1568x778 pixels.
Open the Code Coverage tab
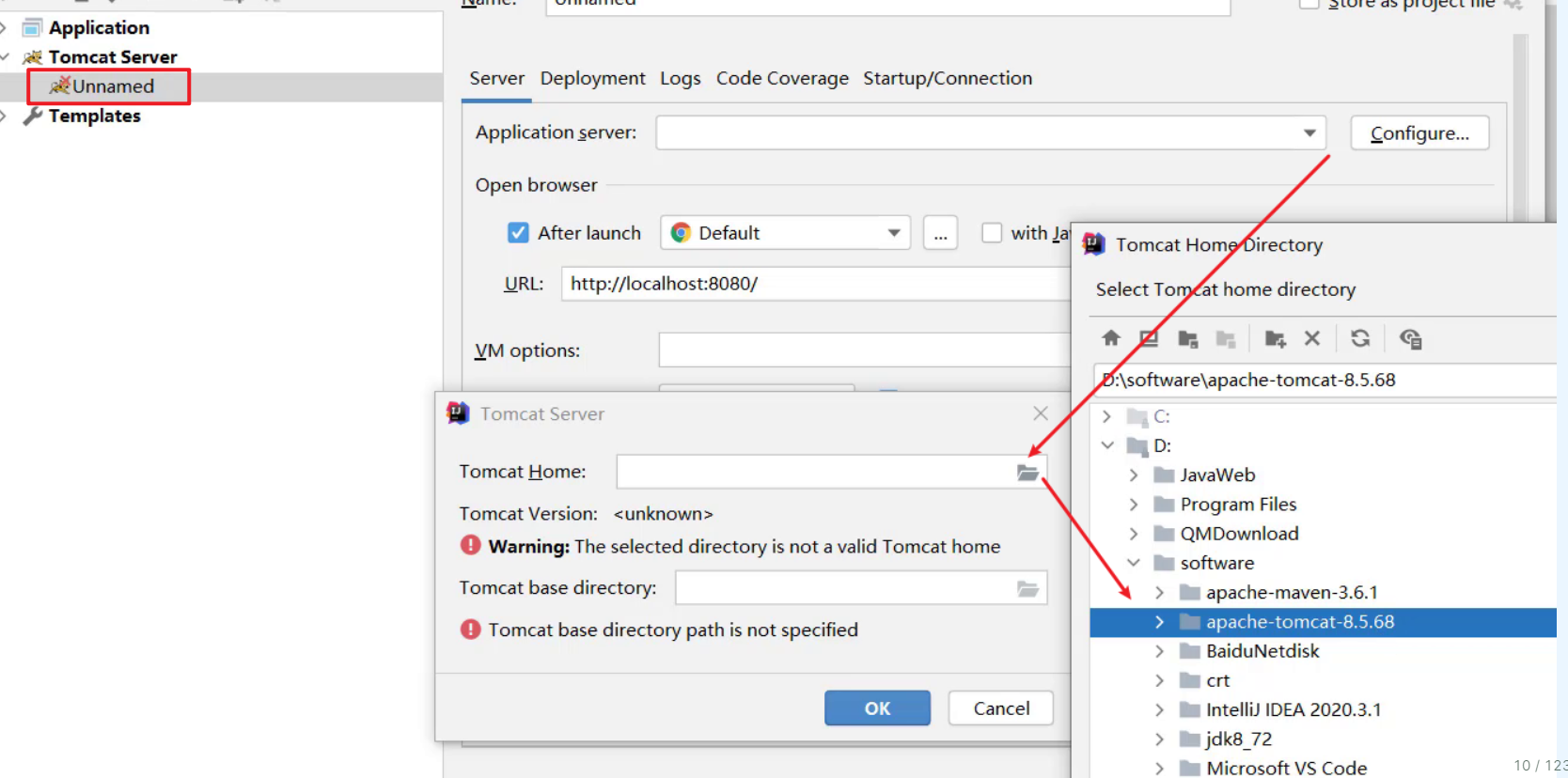click(782, 78)
